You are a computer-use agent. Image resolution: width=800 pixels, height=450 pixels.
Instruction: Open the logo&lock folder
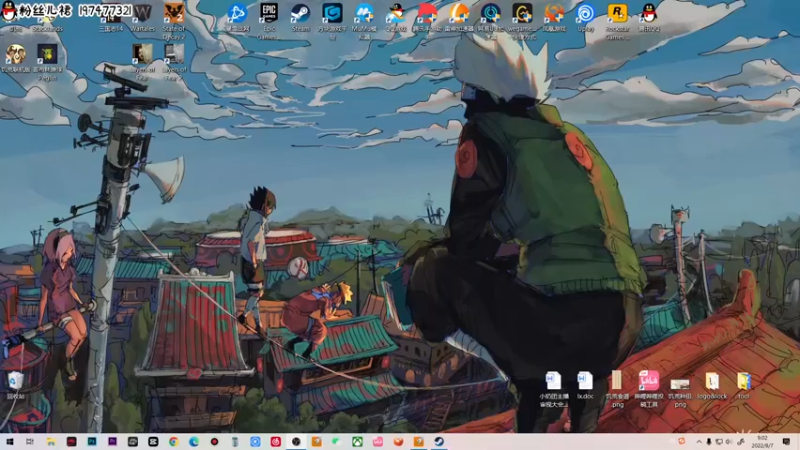pos(712,385)
